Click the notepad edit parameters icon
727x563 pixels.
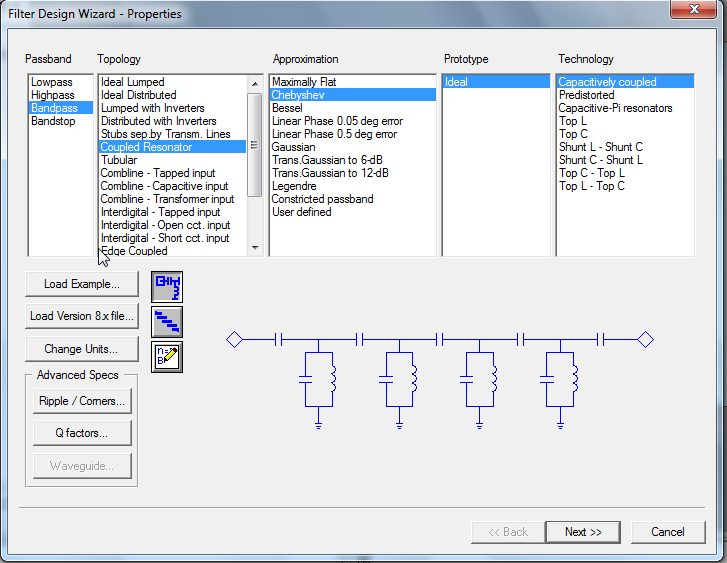(x=166, y=356)
